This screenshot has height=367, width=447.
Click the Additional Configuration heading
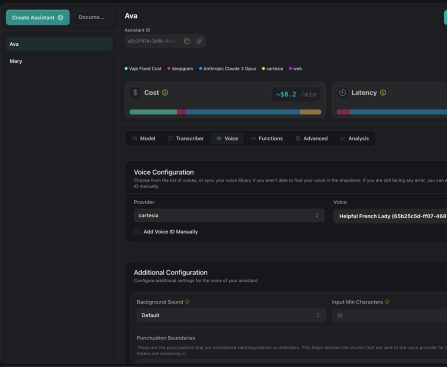coord(171,272)
